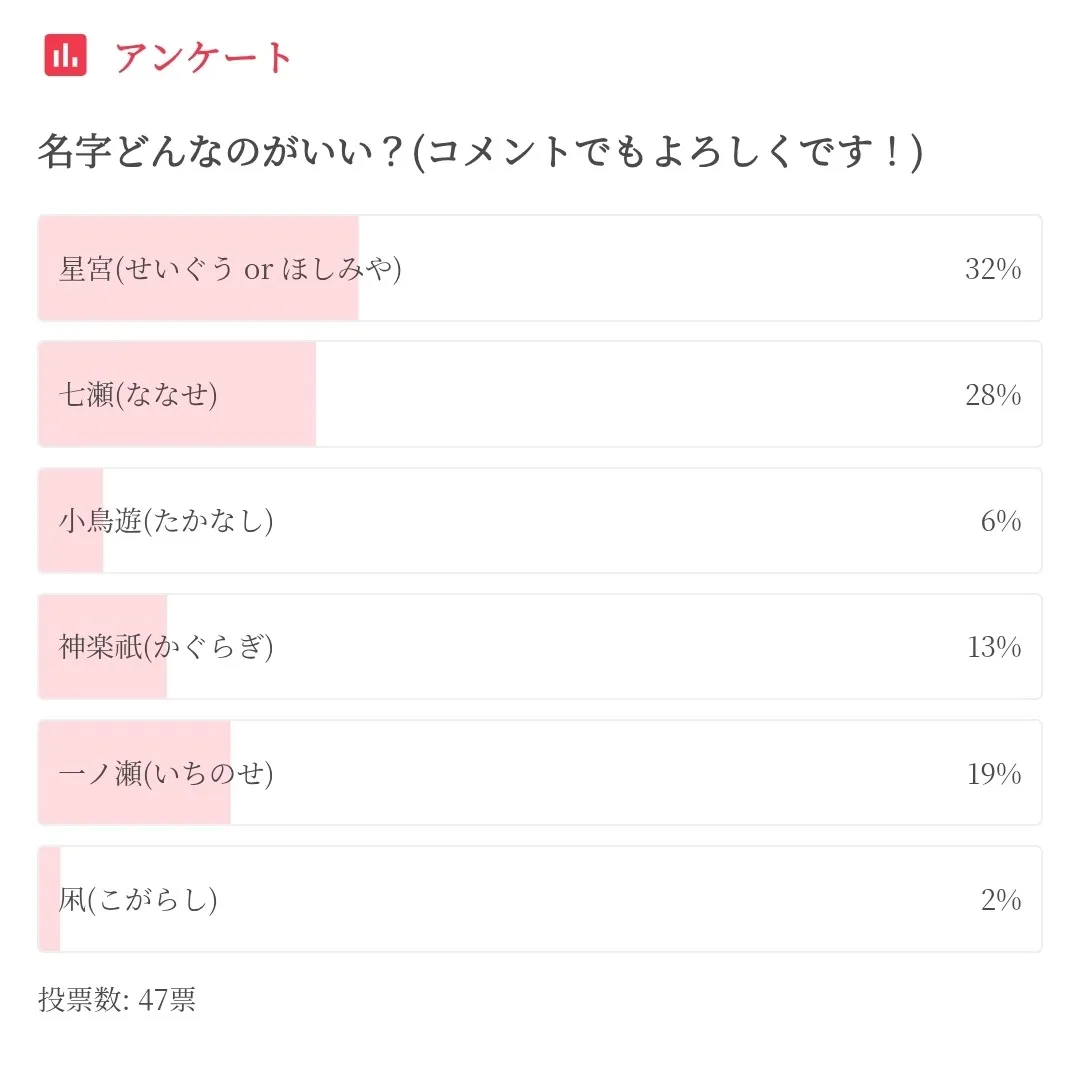The height and width of the screenshot is (1085, 1080).
Task: Choose the 七瀬(ななせ) option label
Action: coord(138,395)
